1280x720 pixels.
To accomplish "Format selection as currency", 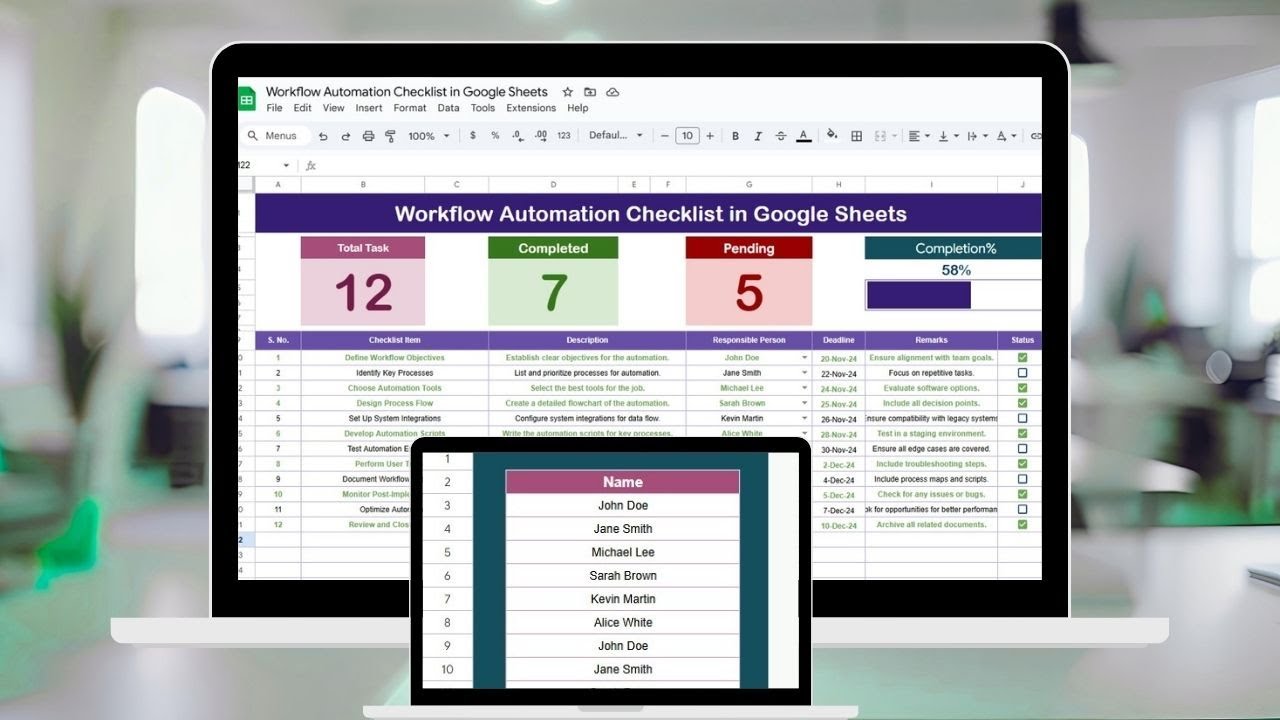I will [472, 136].
